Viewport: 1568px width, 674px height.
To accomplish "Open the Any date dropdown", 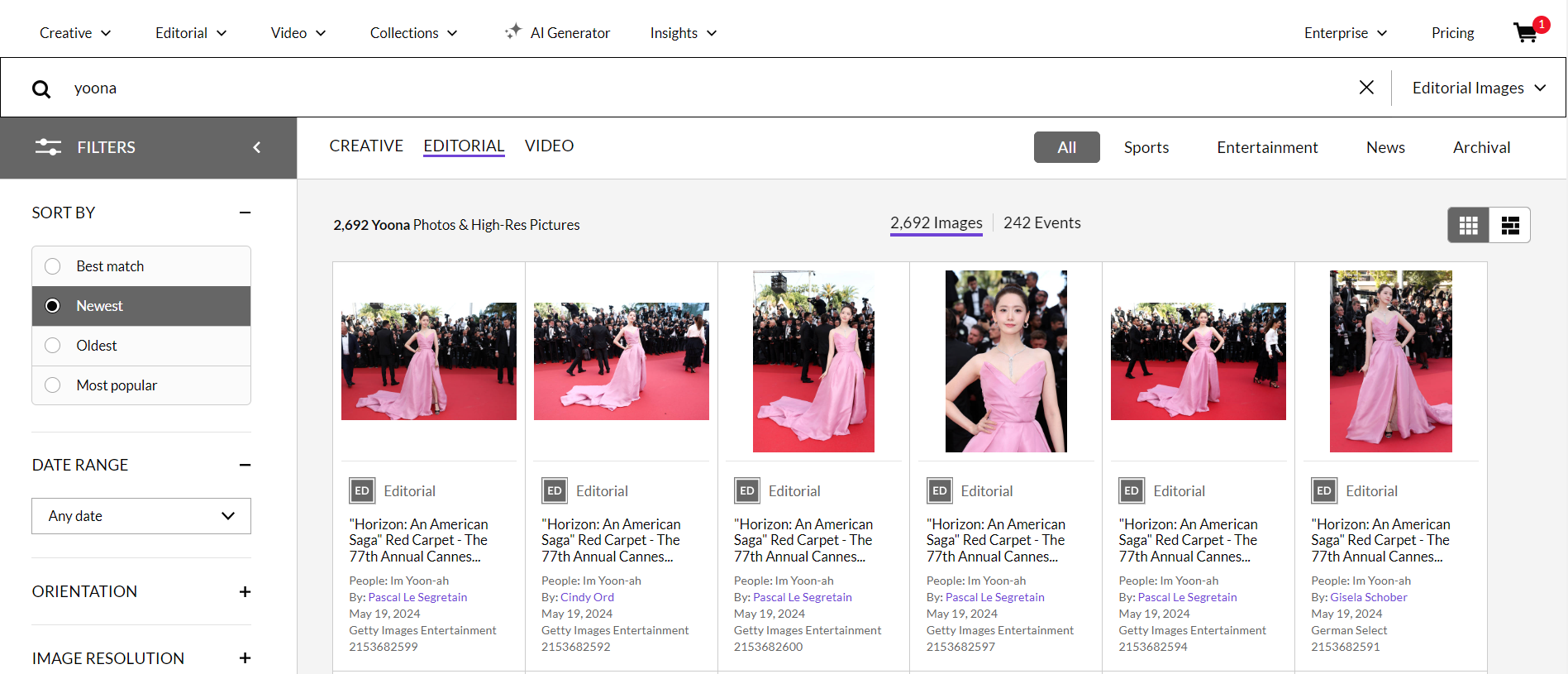I will pyautogui.click(x=141, y=516).
